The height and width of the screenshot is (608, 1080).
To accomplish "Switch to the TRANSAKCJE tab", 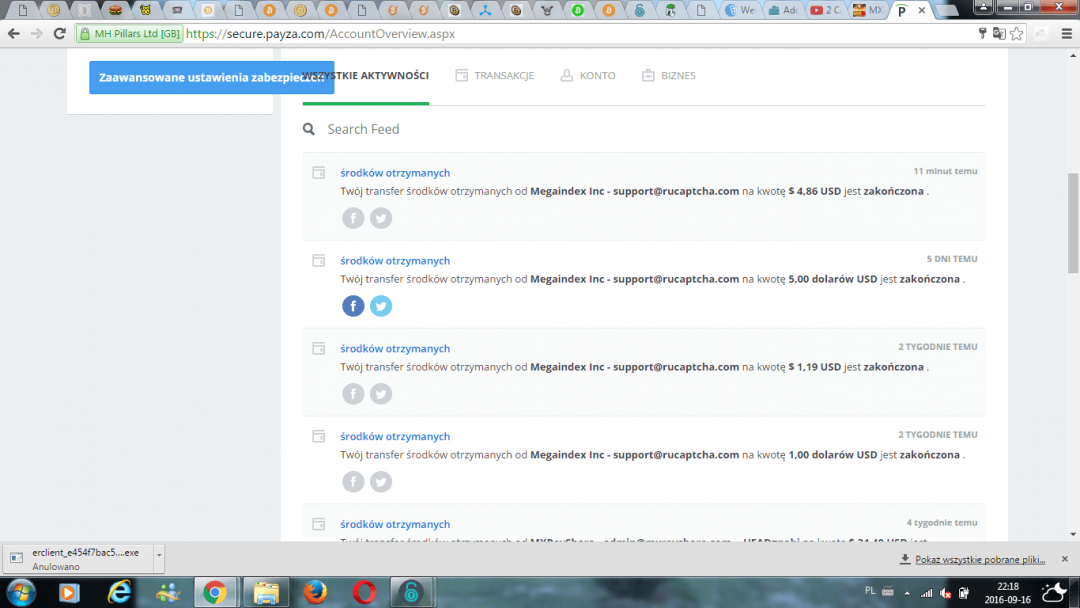I will [495, 76].
